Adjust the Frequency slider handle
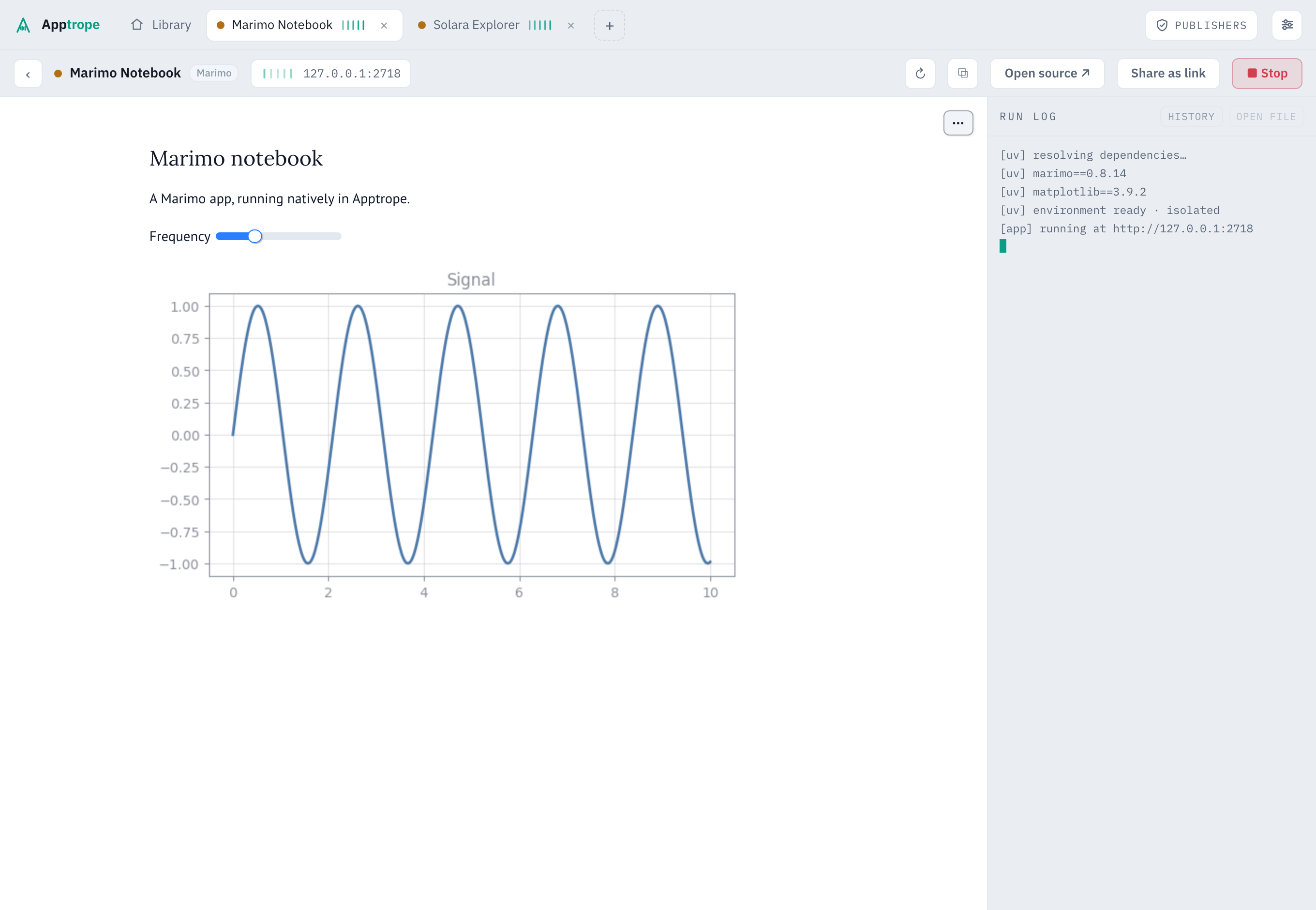1316x910 pixels. point(255,236)
